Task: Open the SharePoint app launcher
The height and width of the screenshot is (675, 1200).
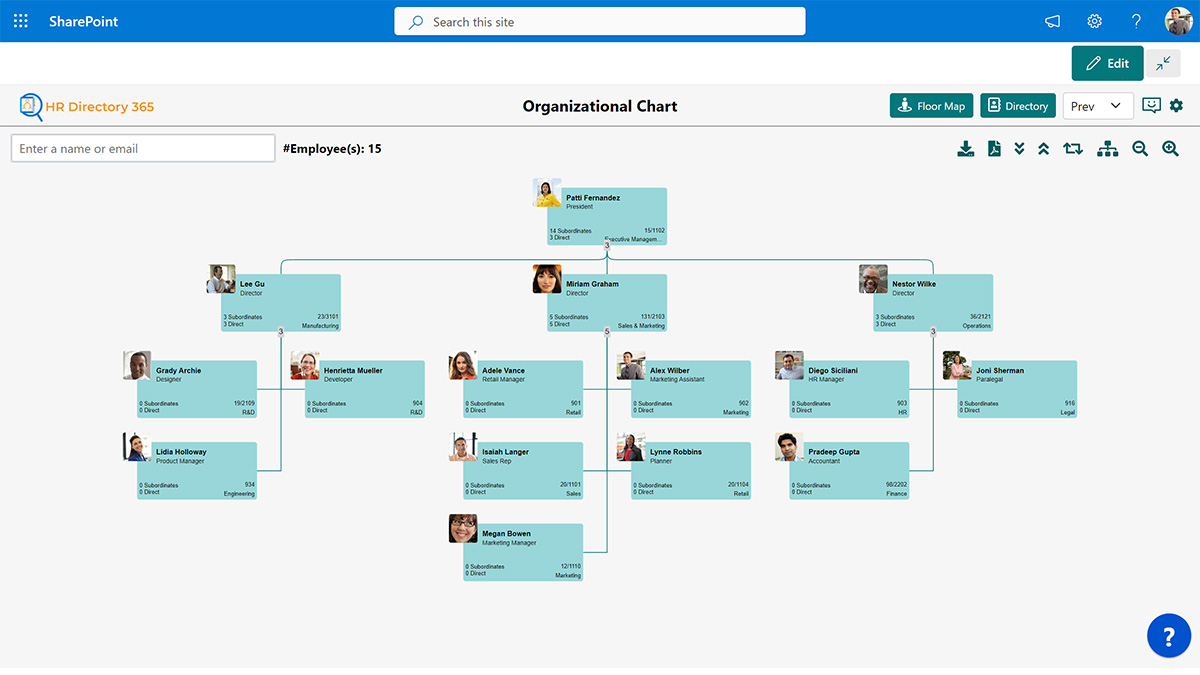Action: [x=20, y=20]
